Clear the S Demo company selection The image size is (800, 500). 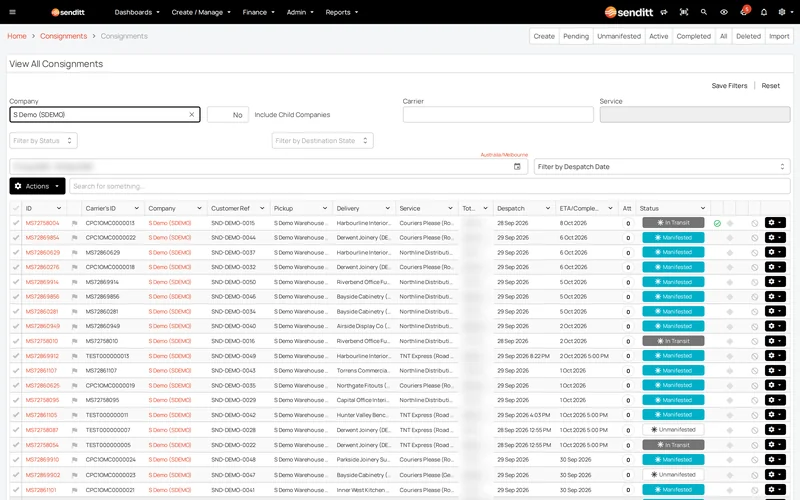(x=191, y=115)
